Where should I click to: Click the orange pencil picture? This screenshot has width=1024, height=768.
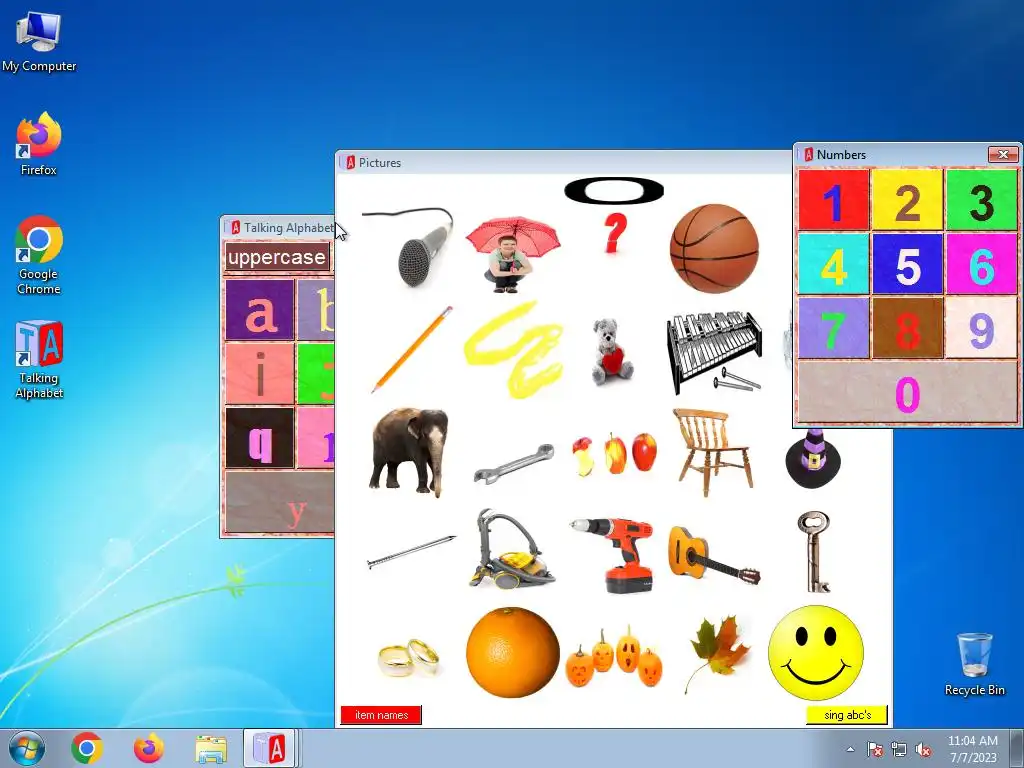(412, 349)
